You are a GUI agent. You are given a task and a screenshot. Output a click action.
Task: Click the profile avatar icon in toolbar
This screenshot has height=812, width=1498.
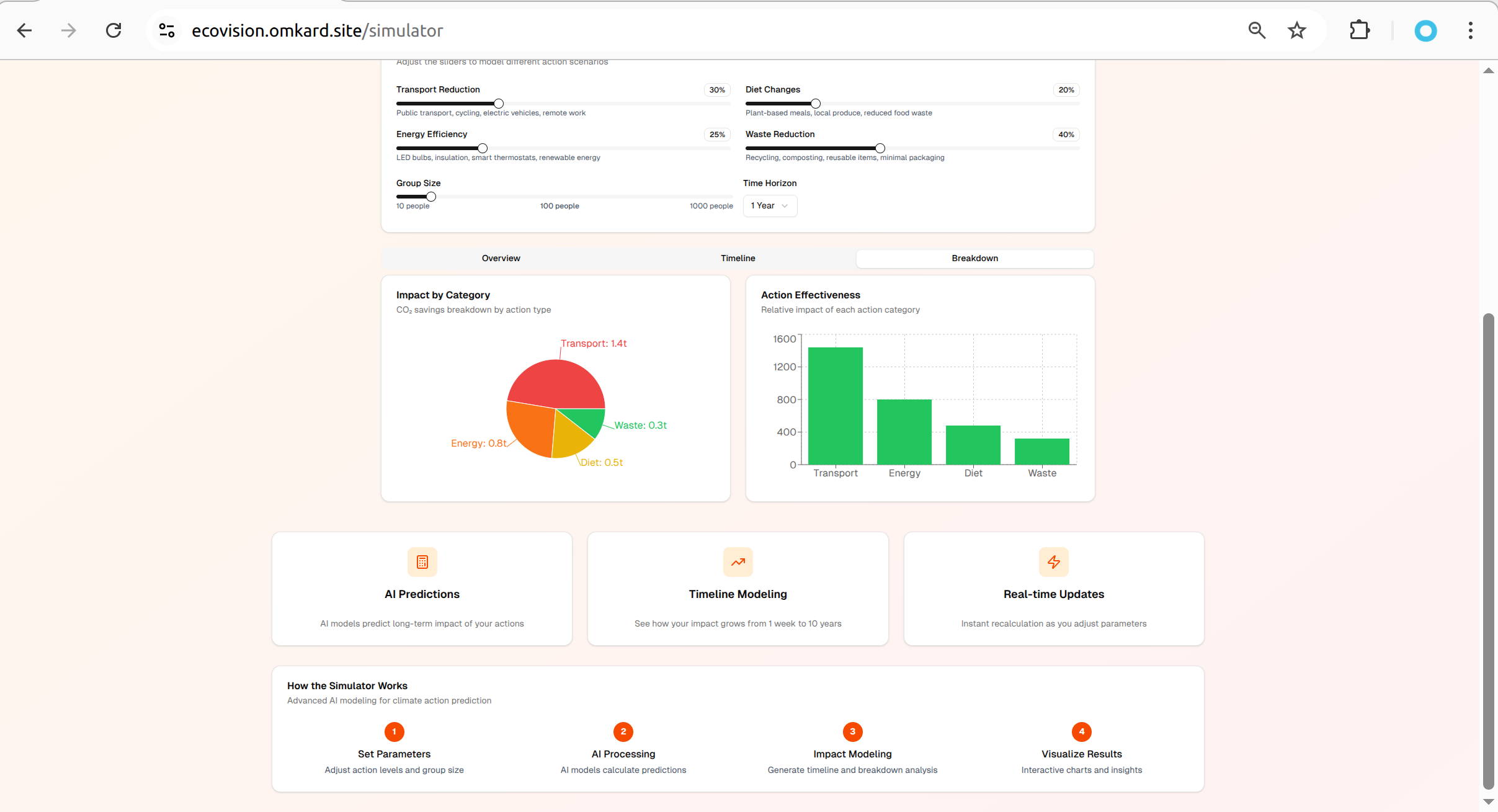pyautogui.click(x=1425, y=30)
